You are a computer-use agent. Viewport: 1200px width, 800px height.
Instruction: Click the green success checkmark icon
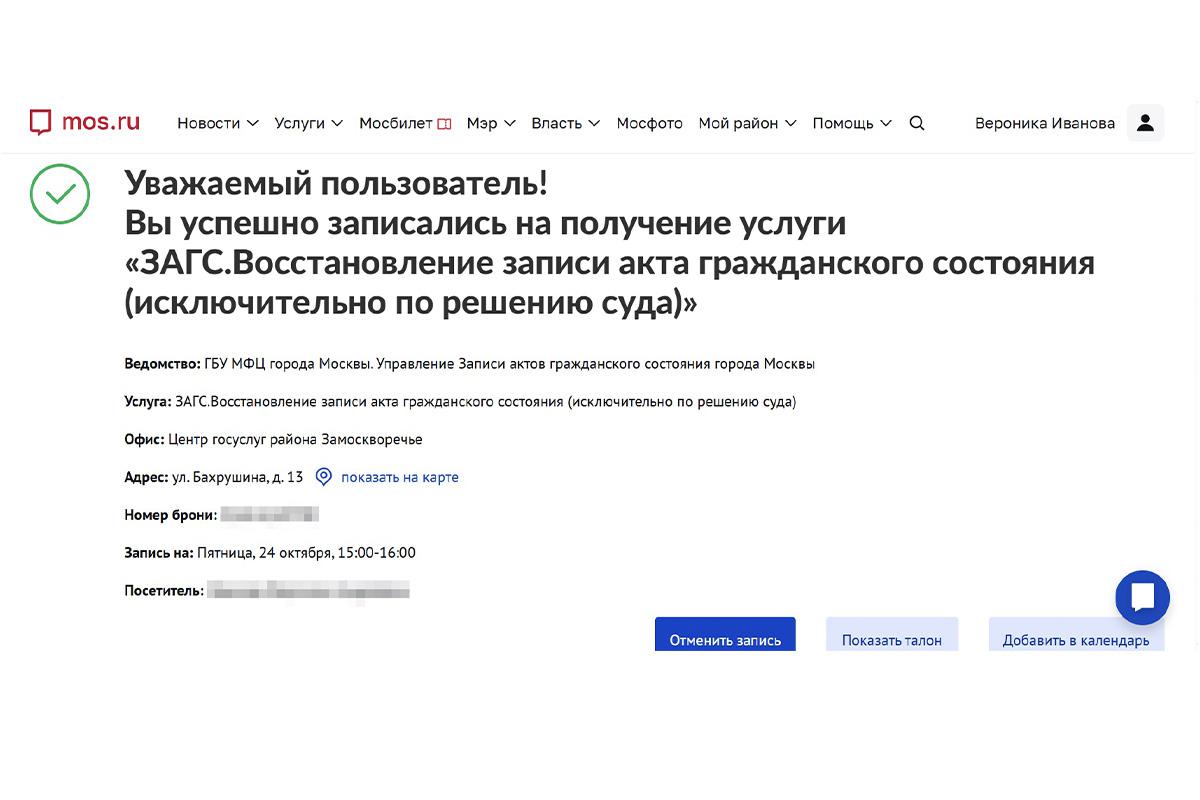coord(60,195)
